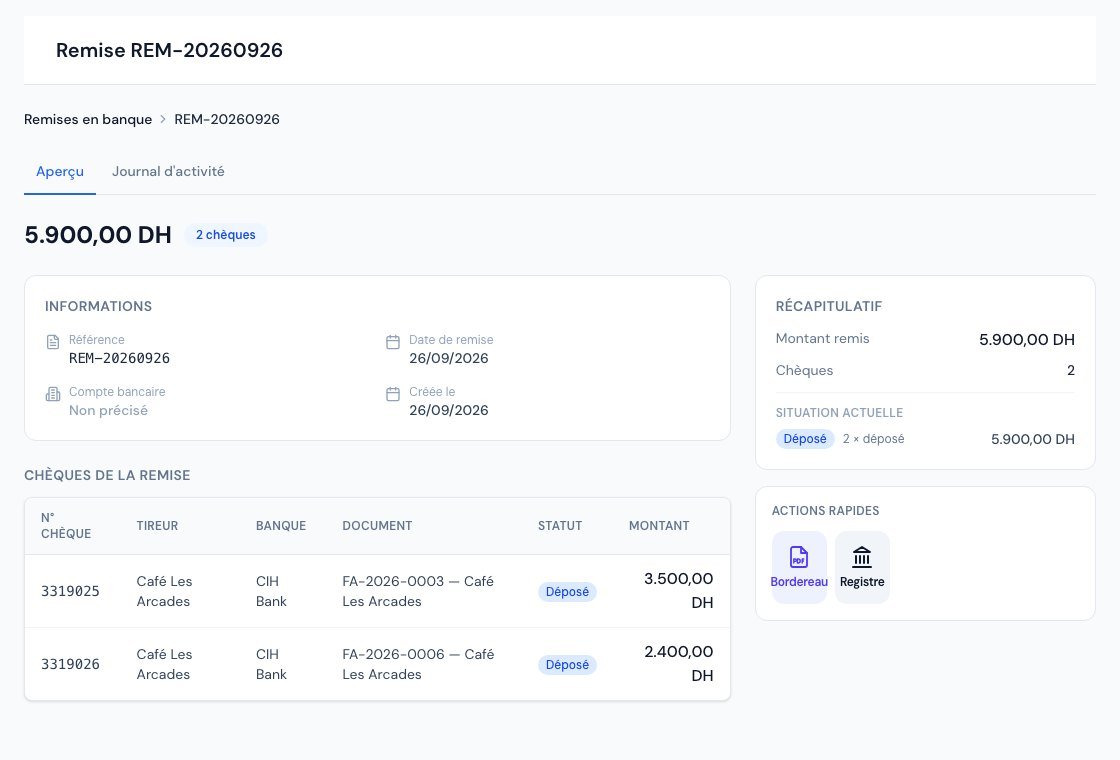Click CIH Bank in cheque 3319026 row
This screenshot has height=760, width=1120.
coord(271,664)
